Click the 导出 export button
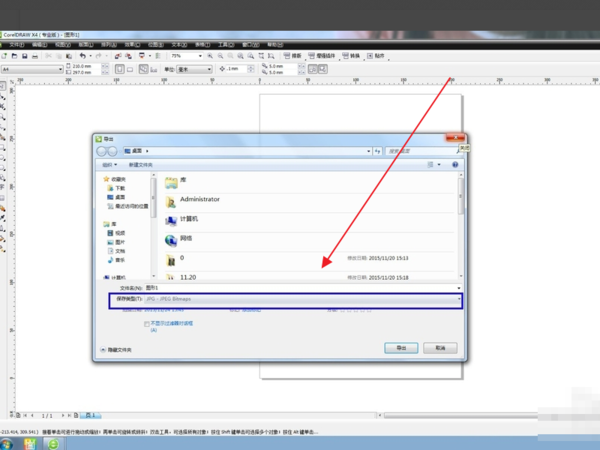The image size is (600, 450). click(x=401, y=348)
